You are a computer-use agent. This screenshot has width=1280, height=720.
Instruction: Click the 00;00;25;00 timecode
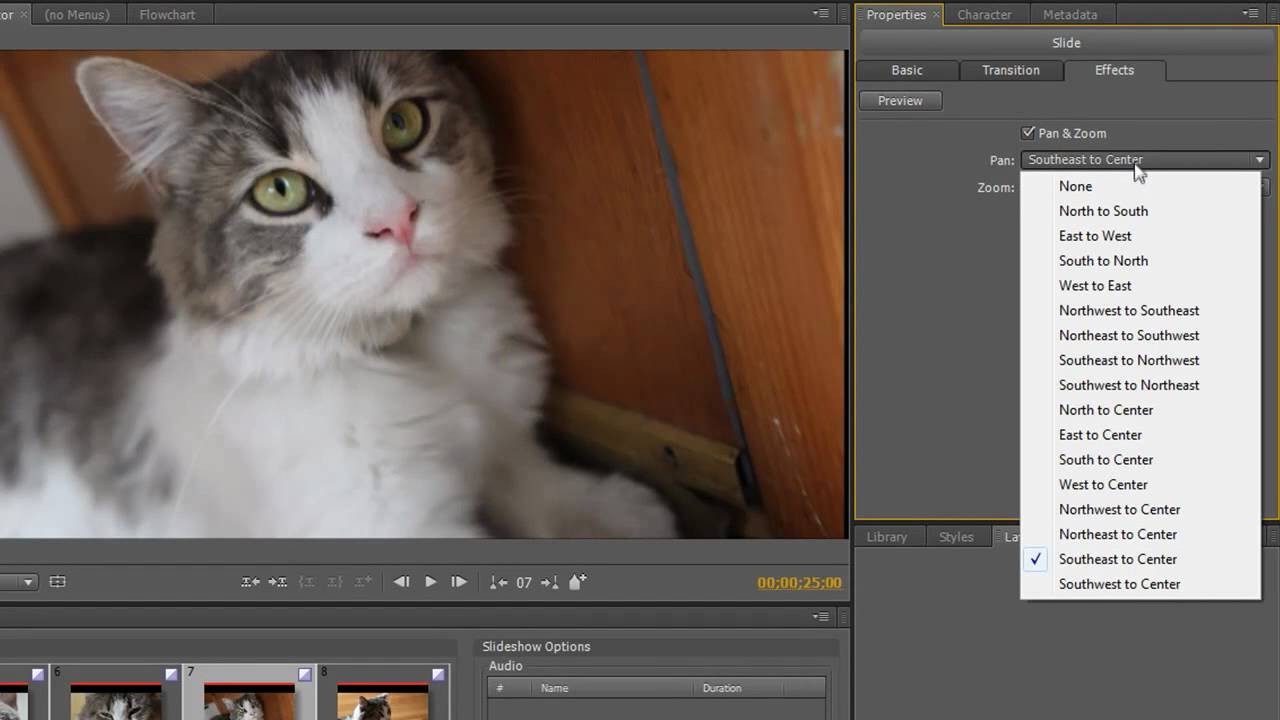point(799,583)
